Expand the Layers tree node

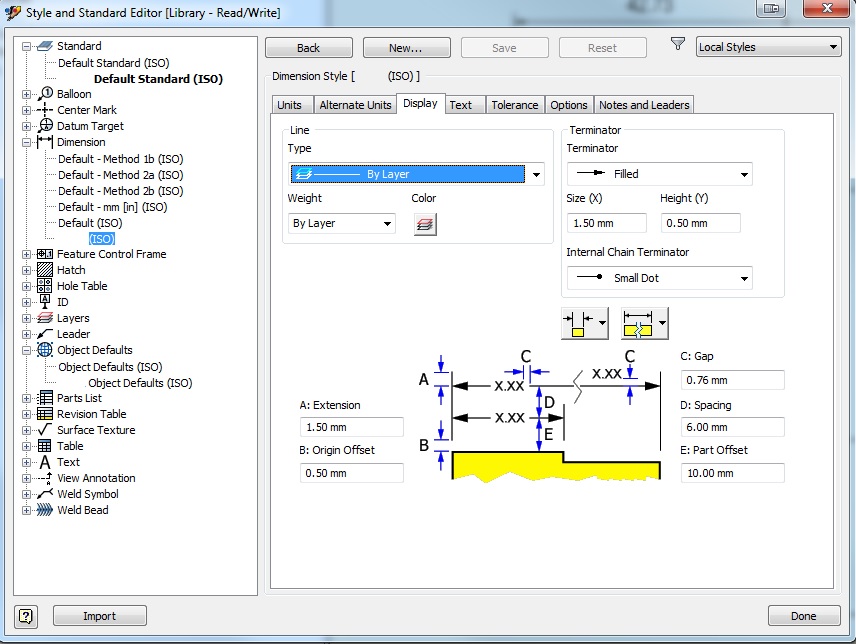tap(26, 318)
